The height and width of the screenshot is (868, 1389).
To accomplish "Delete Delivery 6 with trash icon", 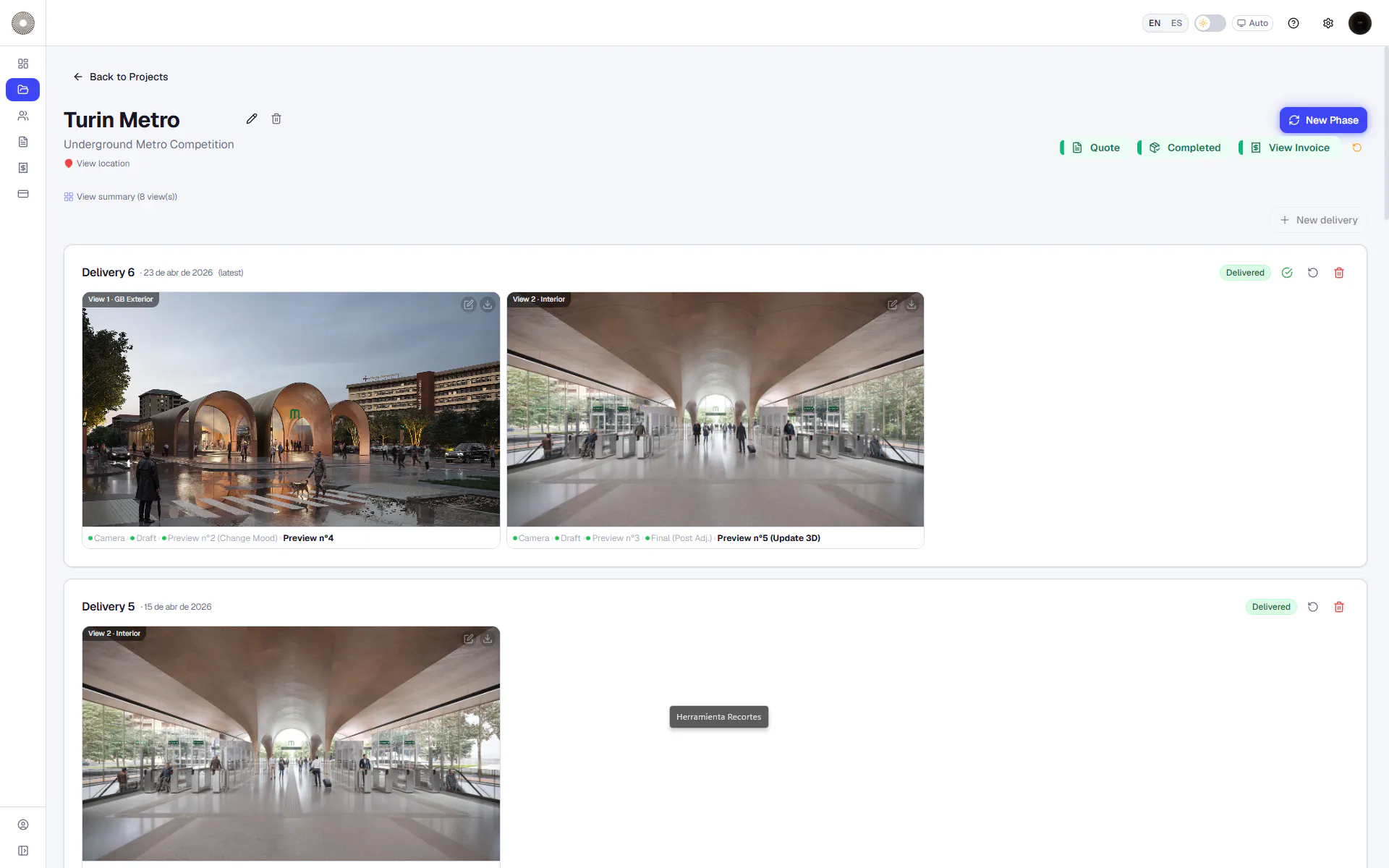I will pyautogui.click(x=1339, y=273).
